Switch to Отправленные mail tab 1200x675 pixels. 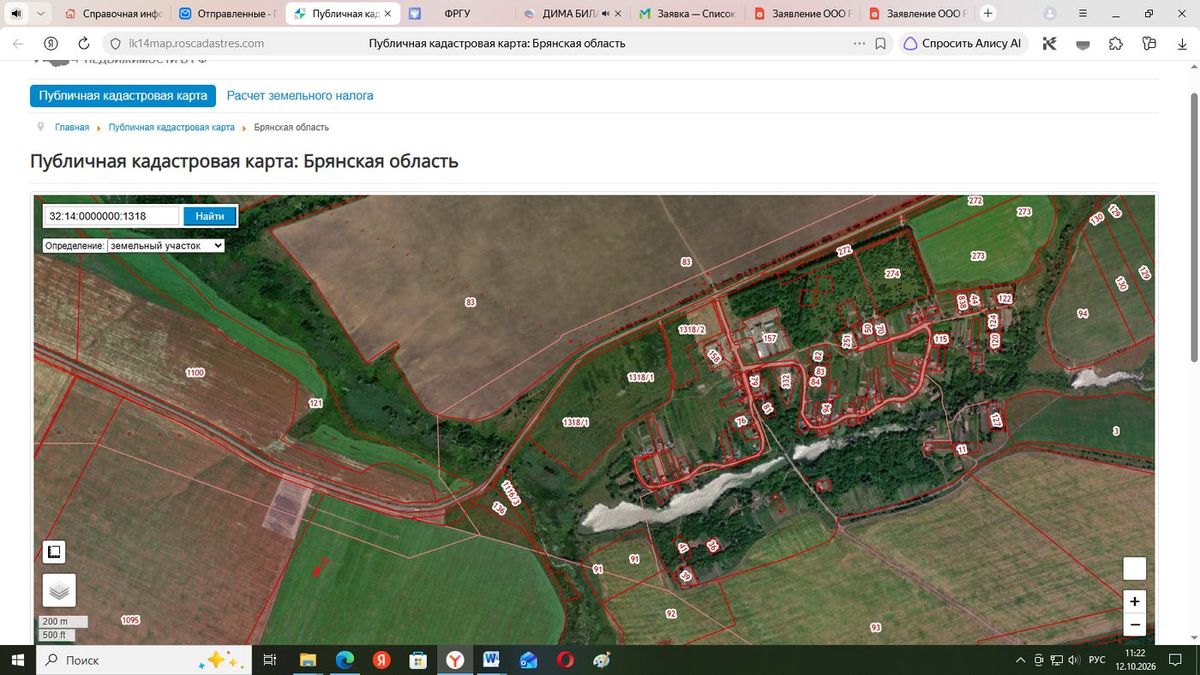point(228,14)
